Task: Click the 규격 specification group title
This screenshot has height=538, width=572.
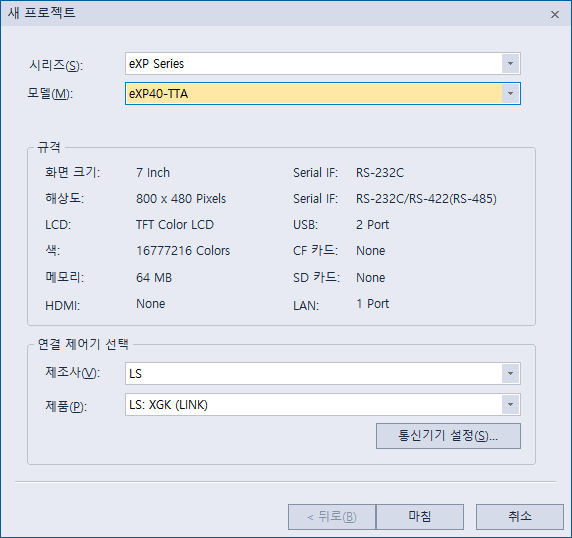Action: pos(49,147)
